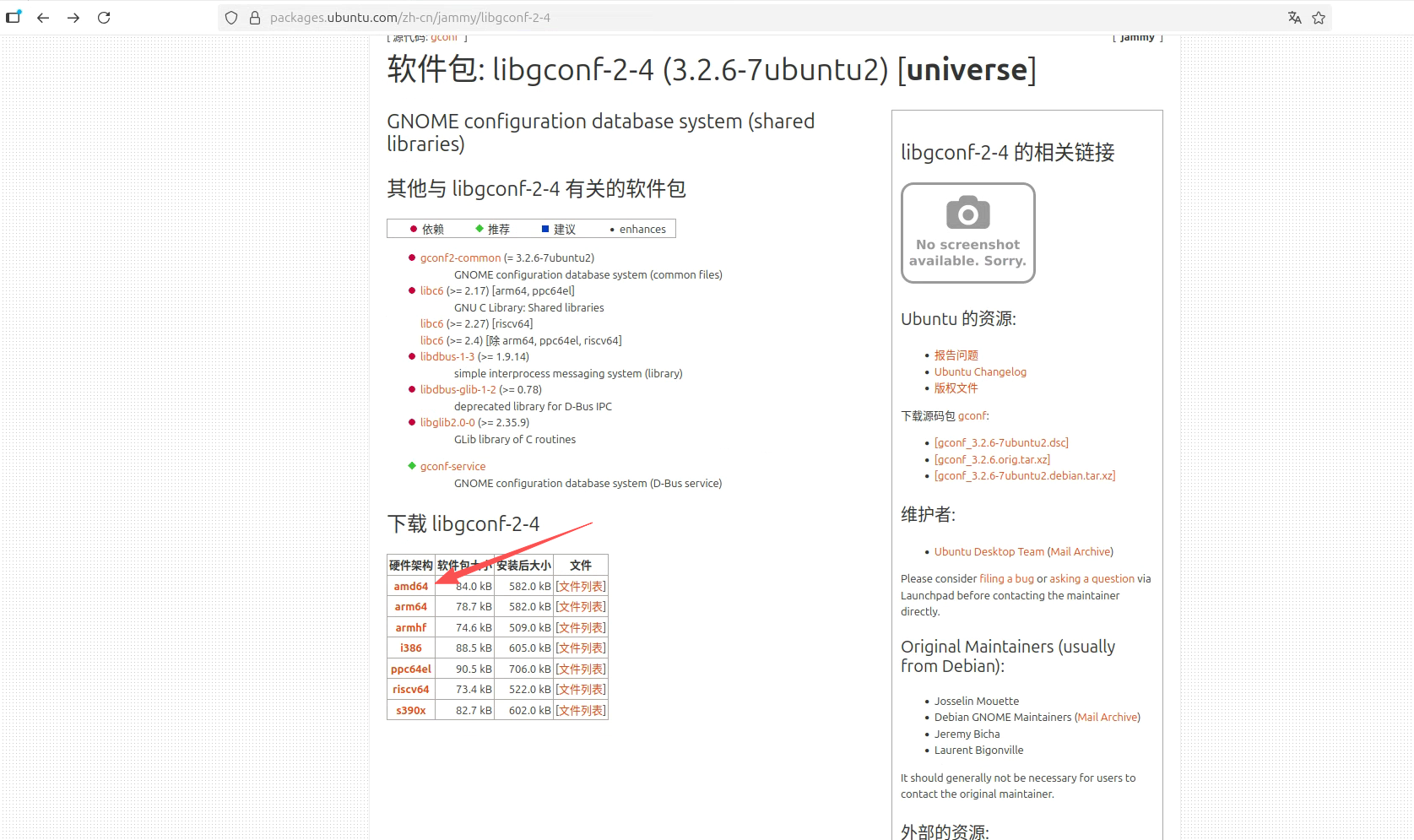Open the page translation icon
Image resolution: width=1414 pixels, height=840 pixels.
[1294, 17]
